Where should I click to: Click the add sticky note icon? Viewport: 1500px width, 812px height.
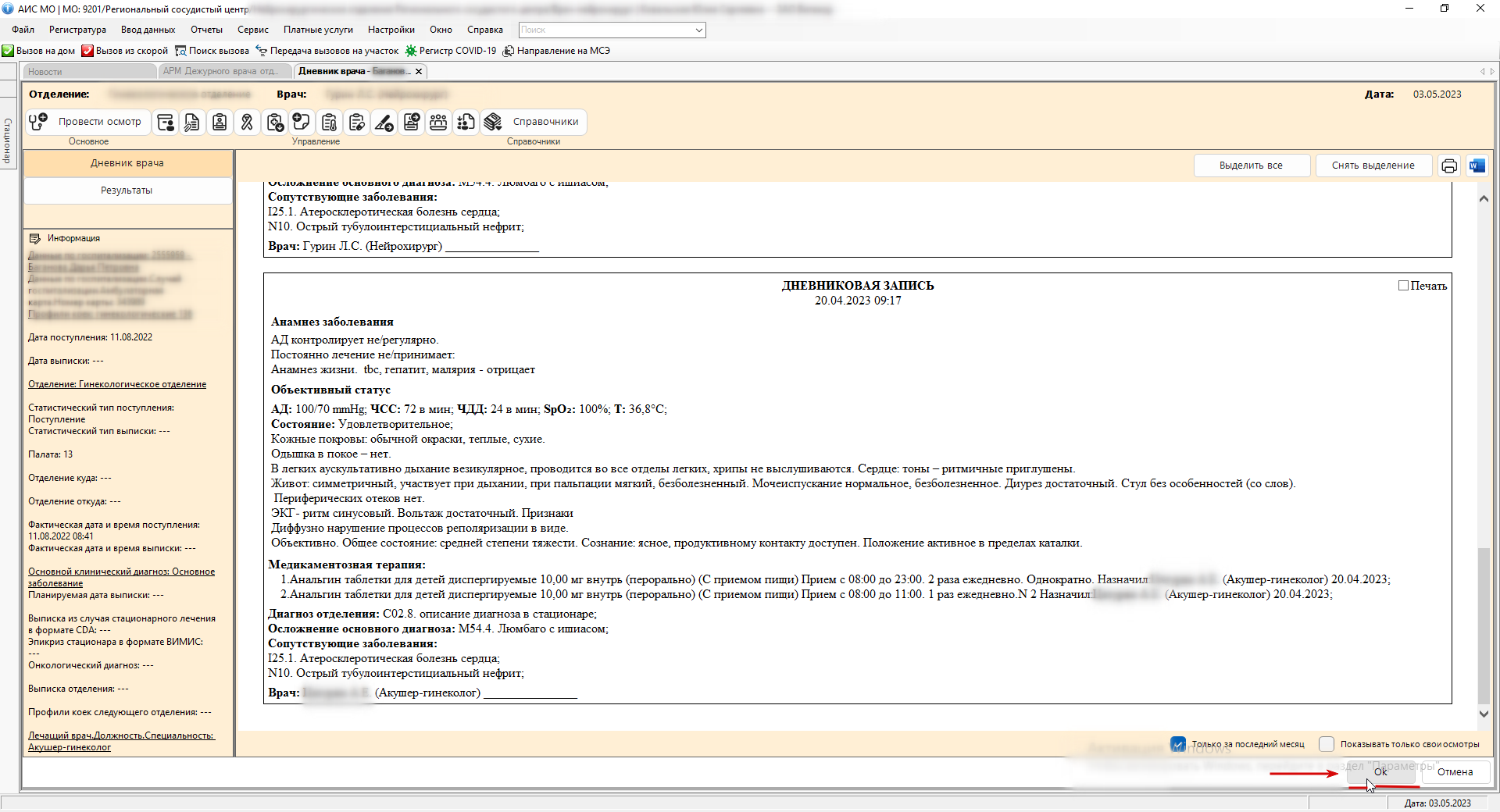tap(302, 122)
